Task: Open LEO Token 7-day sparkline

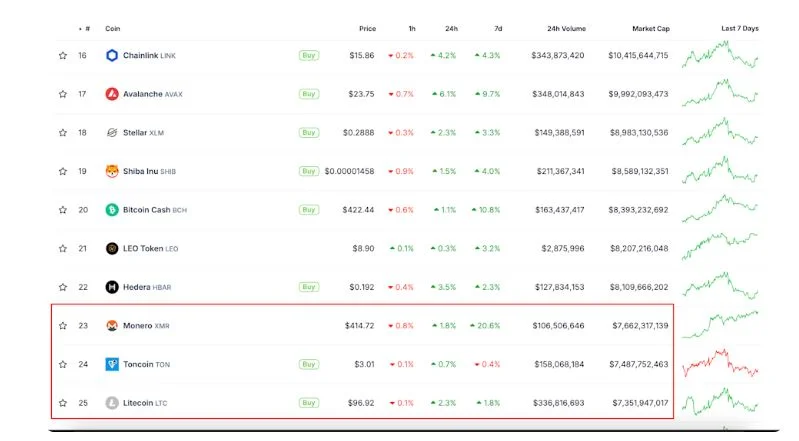Action: pyautogui.click(x=720, y=247)
